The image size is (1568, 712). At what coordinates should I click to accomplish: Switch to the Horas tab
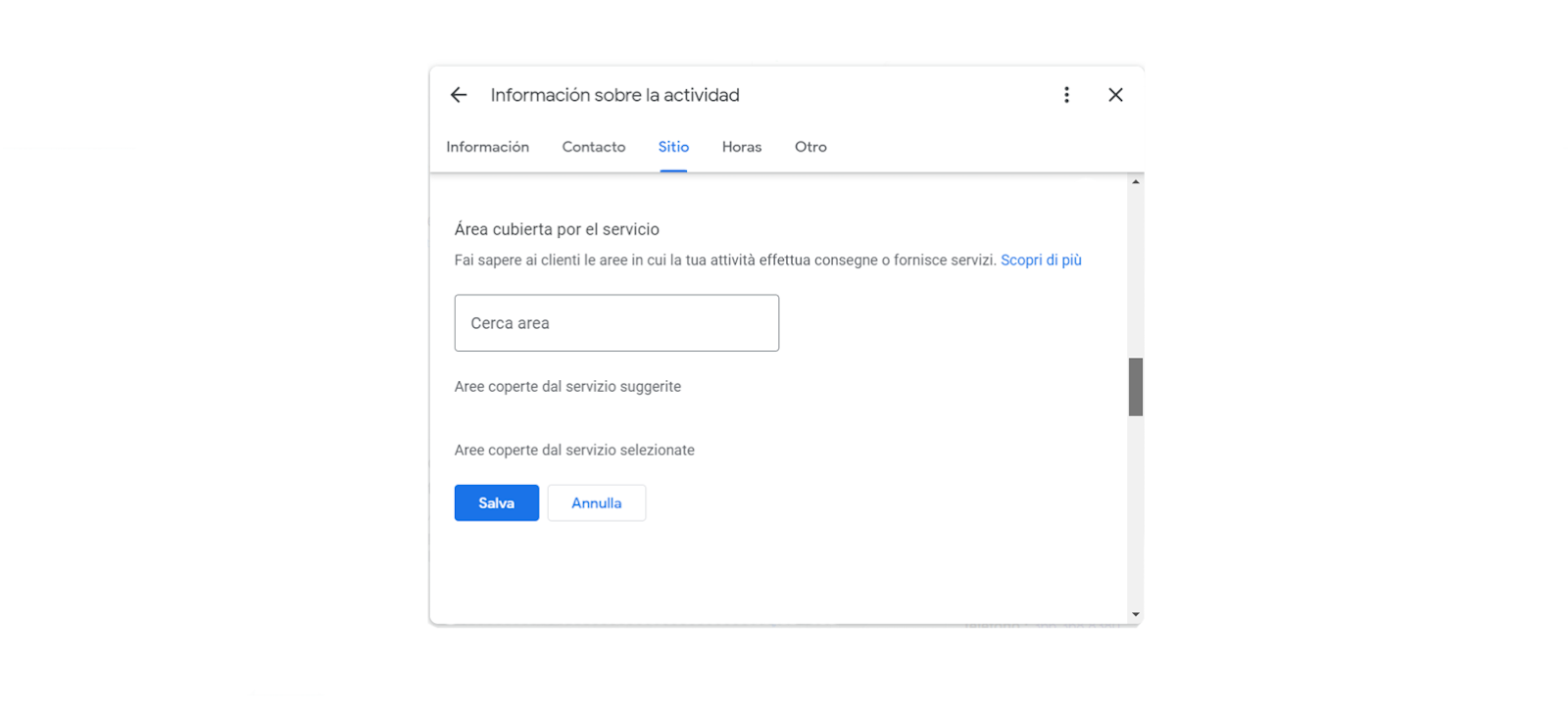(742, 147)
